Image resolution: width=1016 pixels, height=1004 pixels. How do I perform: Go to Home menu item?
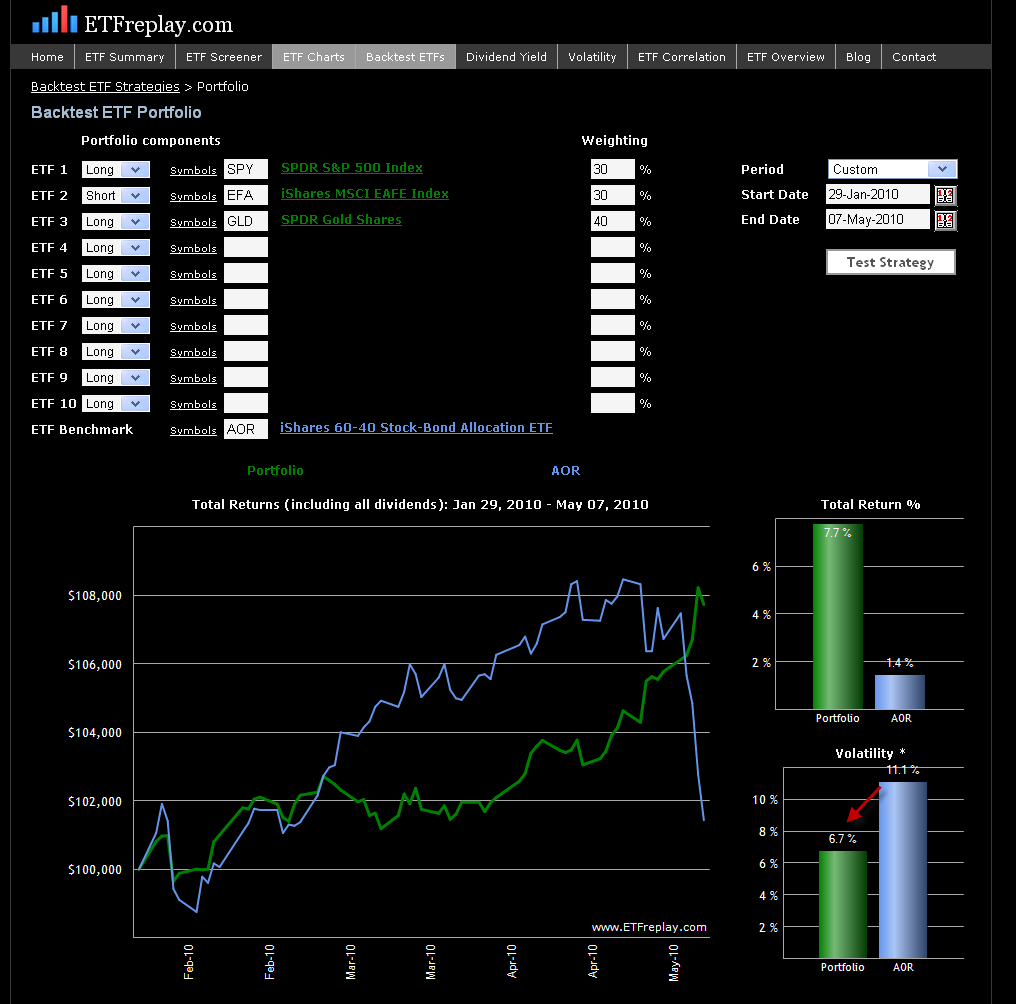(47, 57)
